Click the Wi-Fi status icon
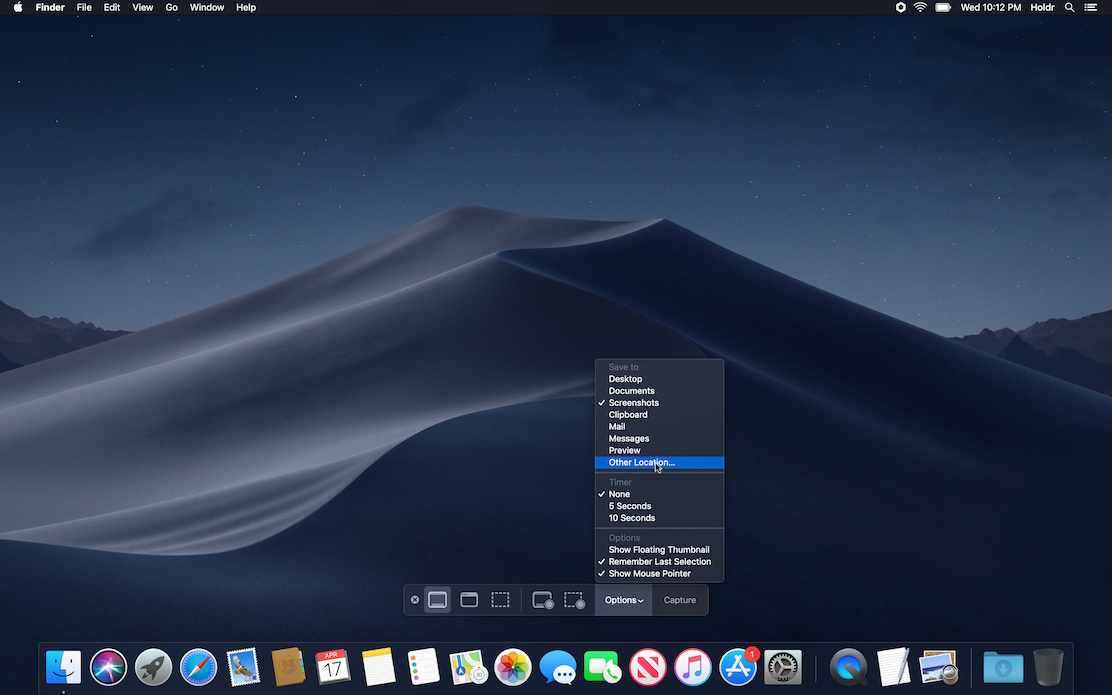1112x695 pixels. (x=921, y=7)
